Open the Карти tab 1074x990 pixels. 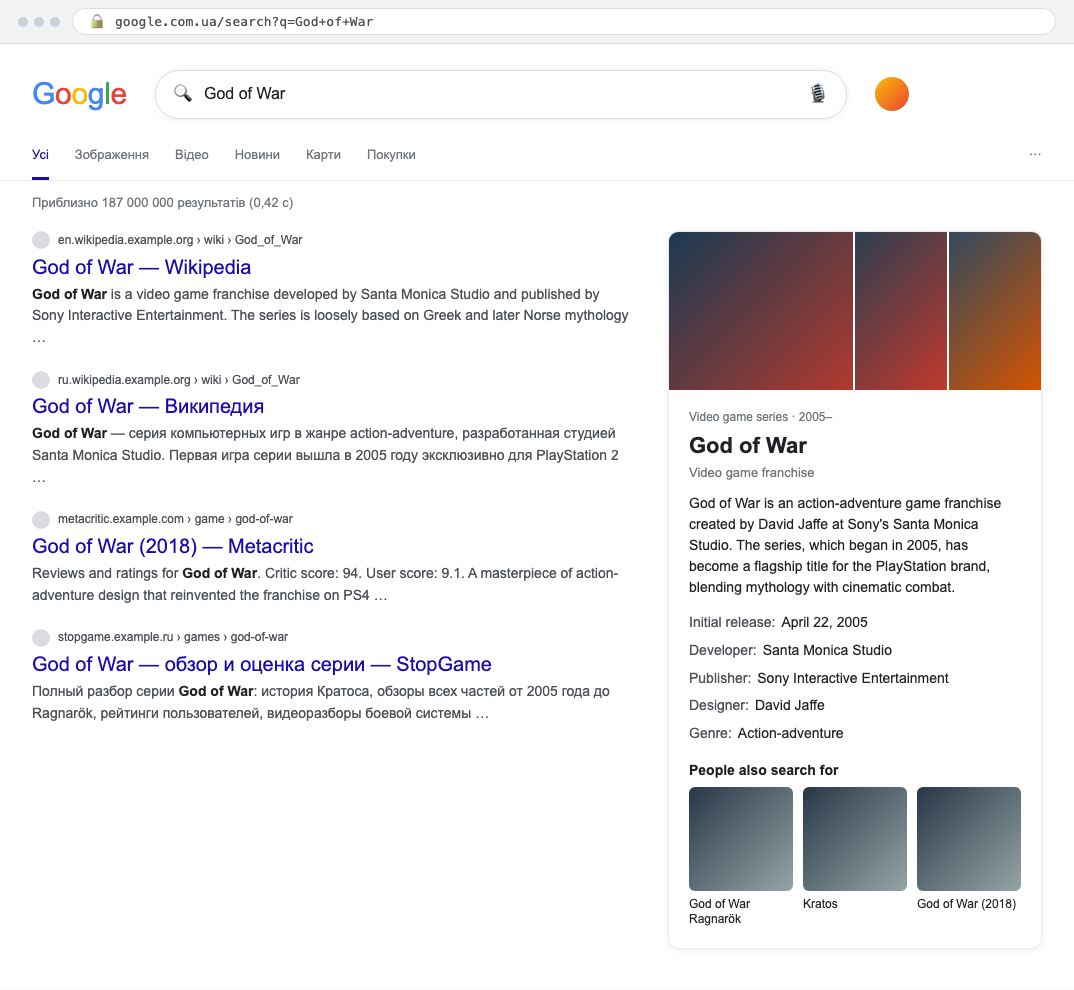323,155
